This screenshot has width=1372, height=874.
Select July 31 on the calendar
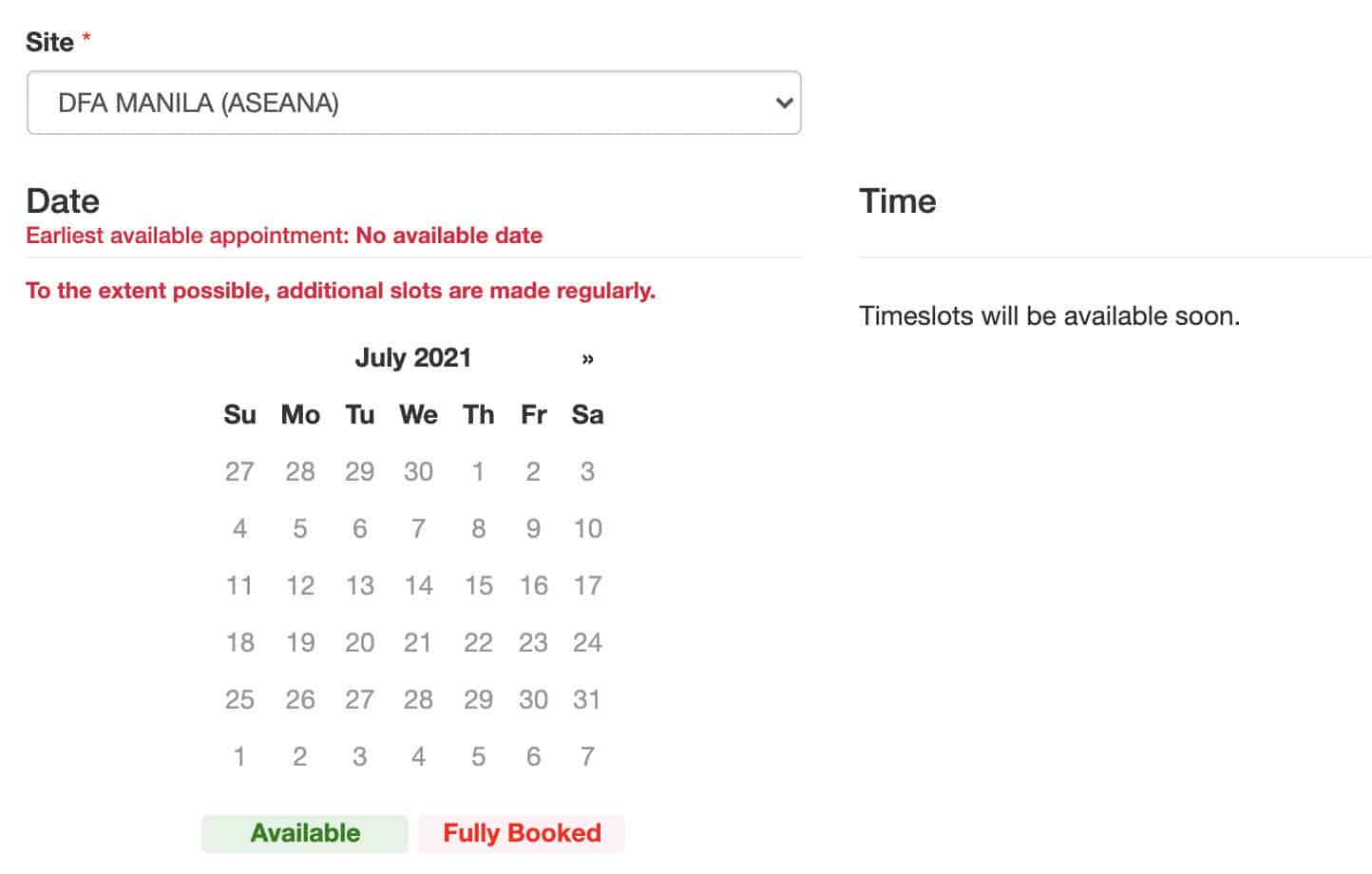click(x=587, y=699)
